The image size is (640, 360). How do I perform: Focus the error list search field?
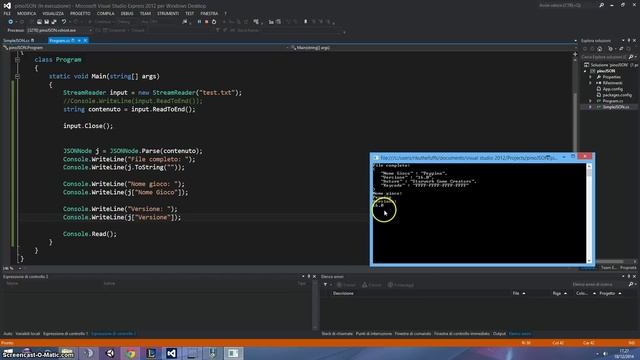(x=599, y=284)
